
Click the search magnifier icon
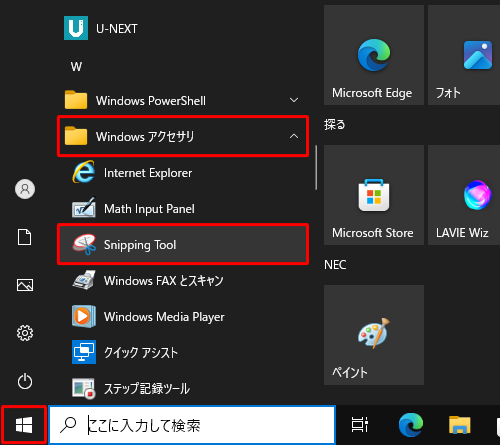tap(68, 425)
